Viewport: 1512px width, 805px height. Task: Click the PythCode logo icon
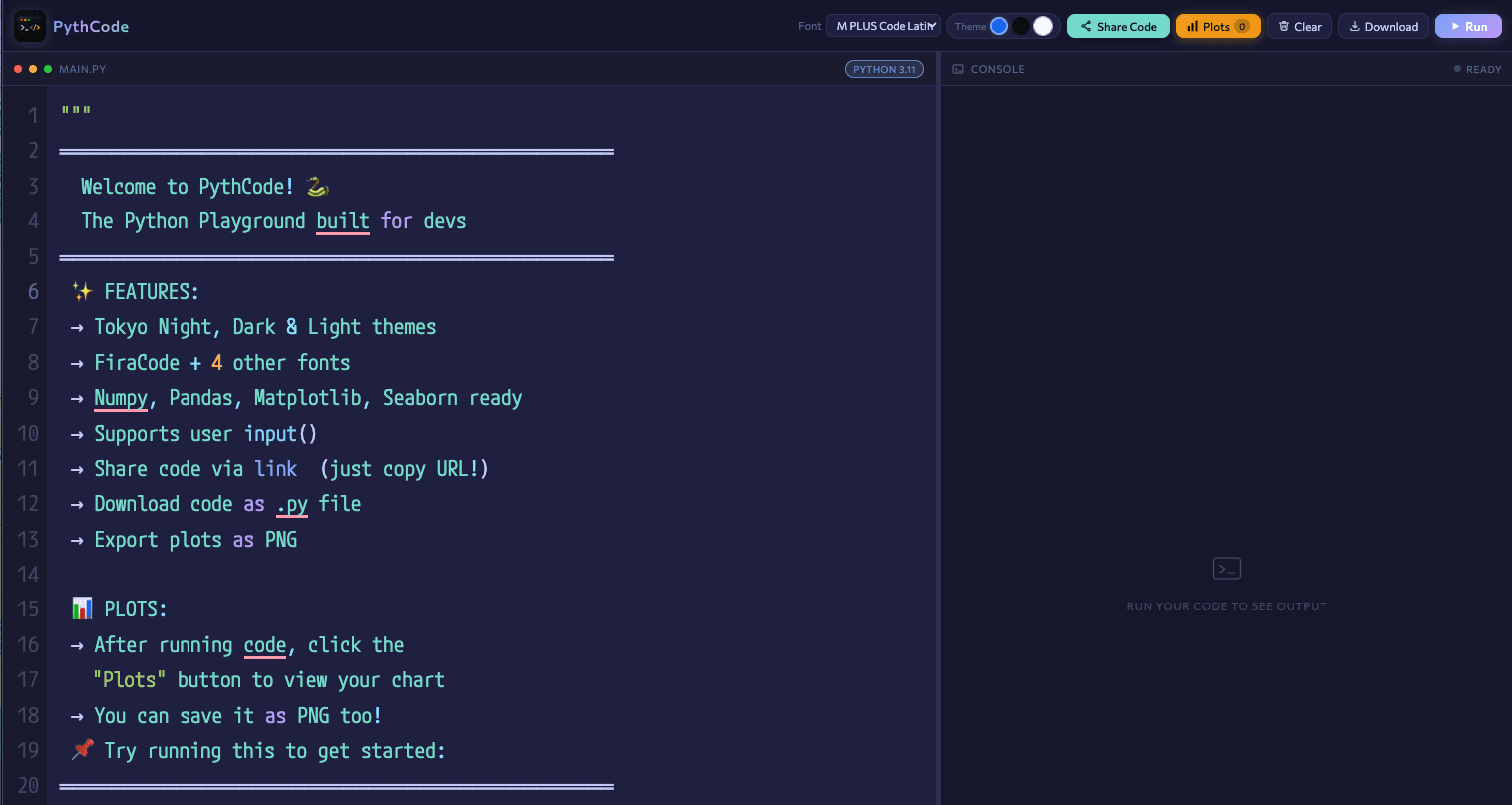[30, 26]
